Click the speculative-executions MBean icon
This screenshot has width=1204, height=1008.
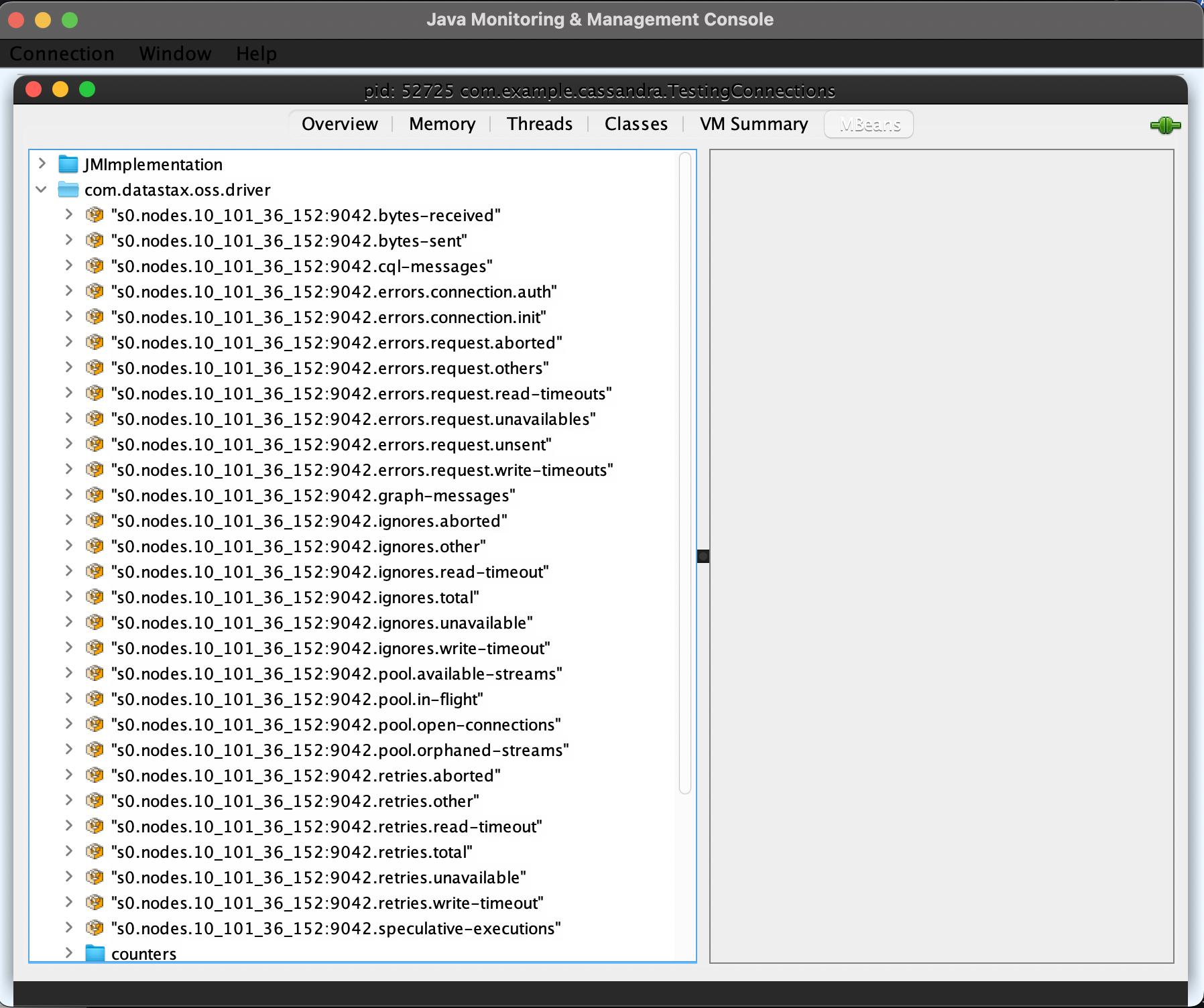coord(95,928)
